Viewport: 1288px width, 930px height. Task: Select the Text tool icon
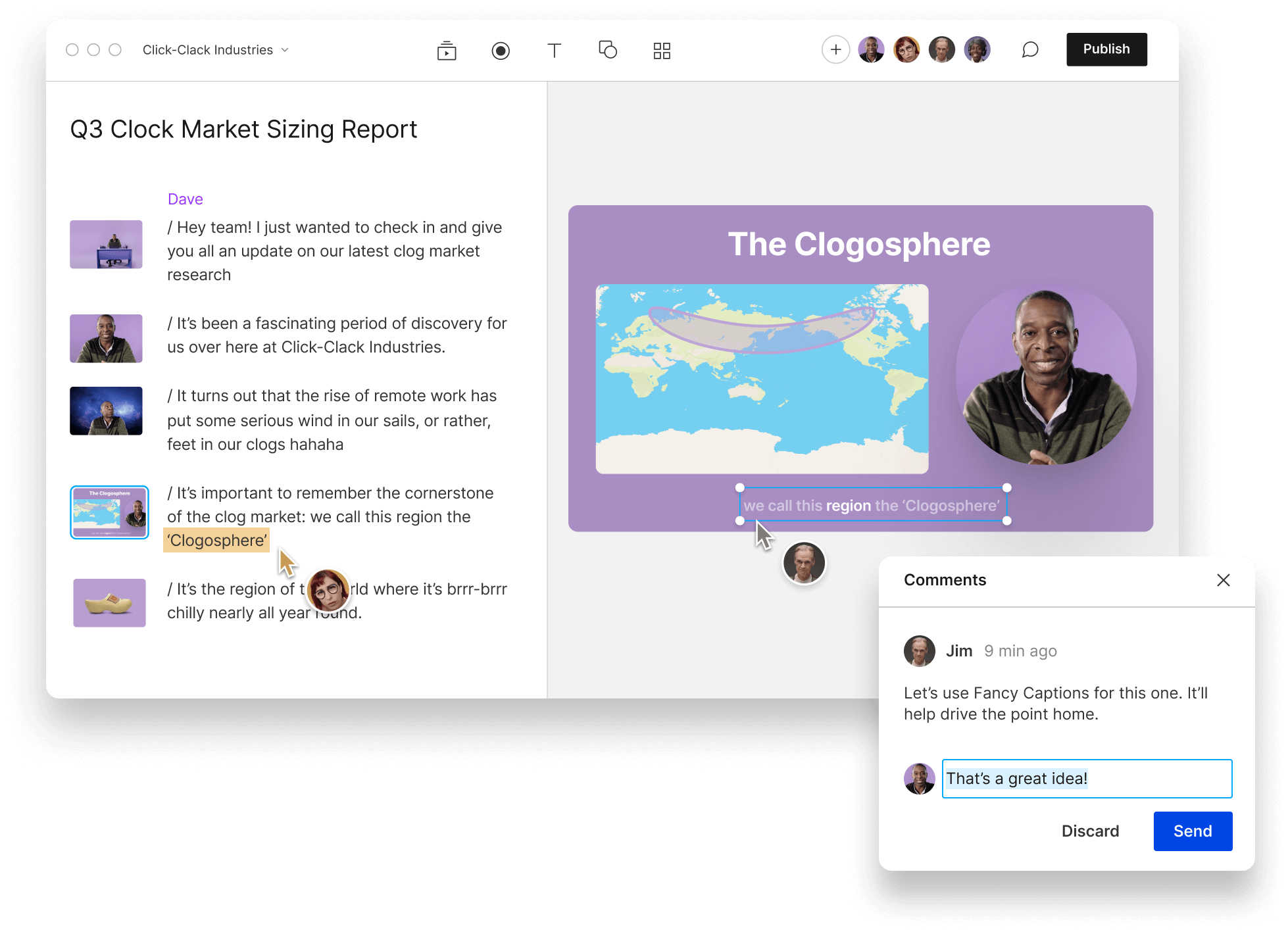coord(555,49)
